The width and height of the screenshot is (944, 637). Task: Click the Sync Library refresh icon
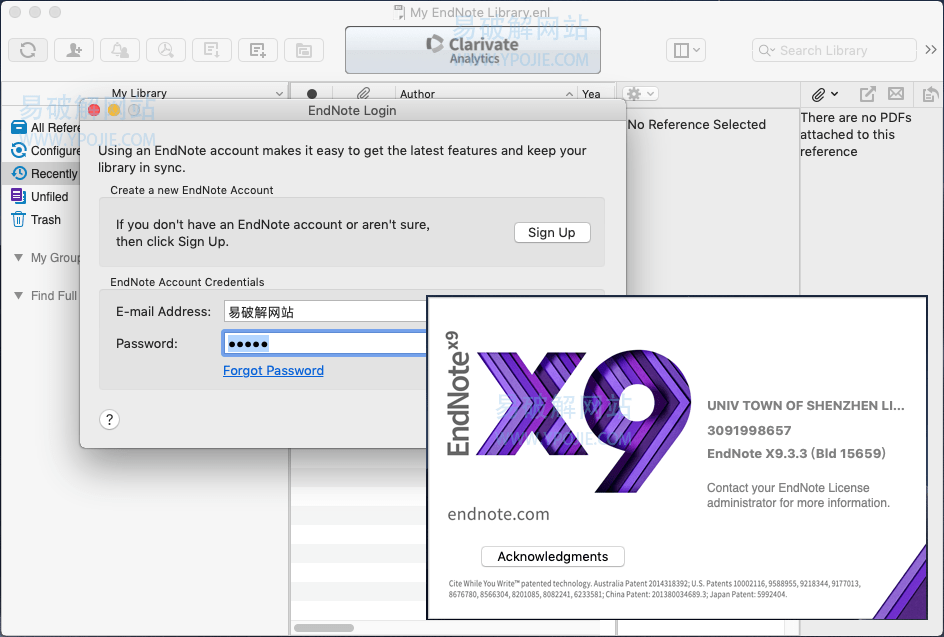28,50
